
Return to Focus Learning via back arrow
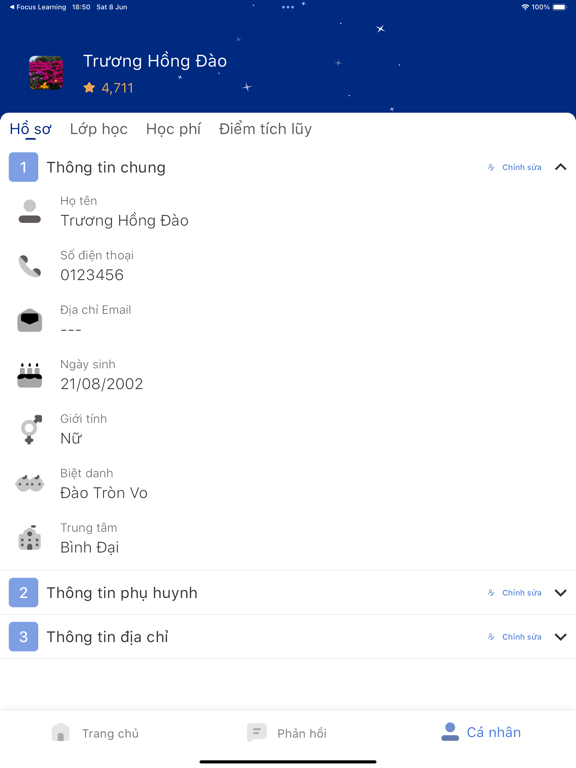click(38, 7)
